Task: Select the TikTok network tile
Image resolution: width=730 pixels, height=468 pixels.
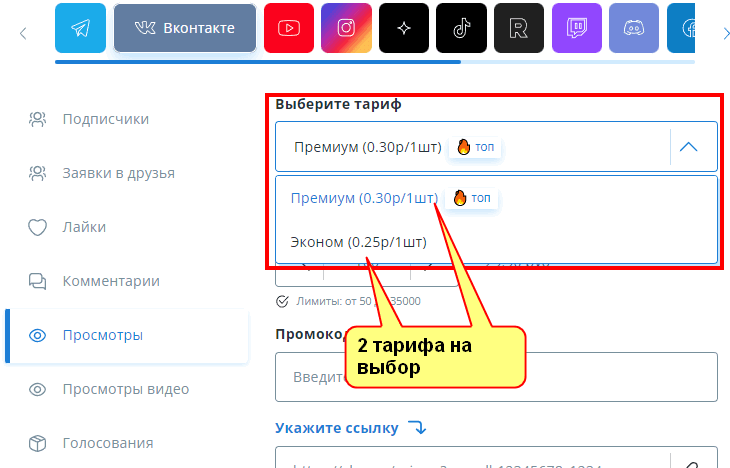Action: click(x=461, y=28)
